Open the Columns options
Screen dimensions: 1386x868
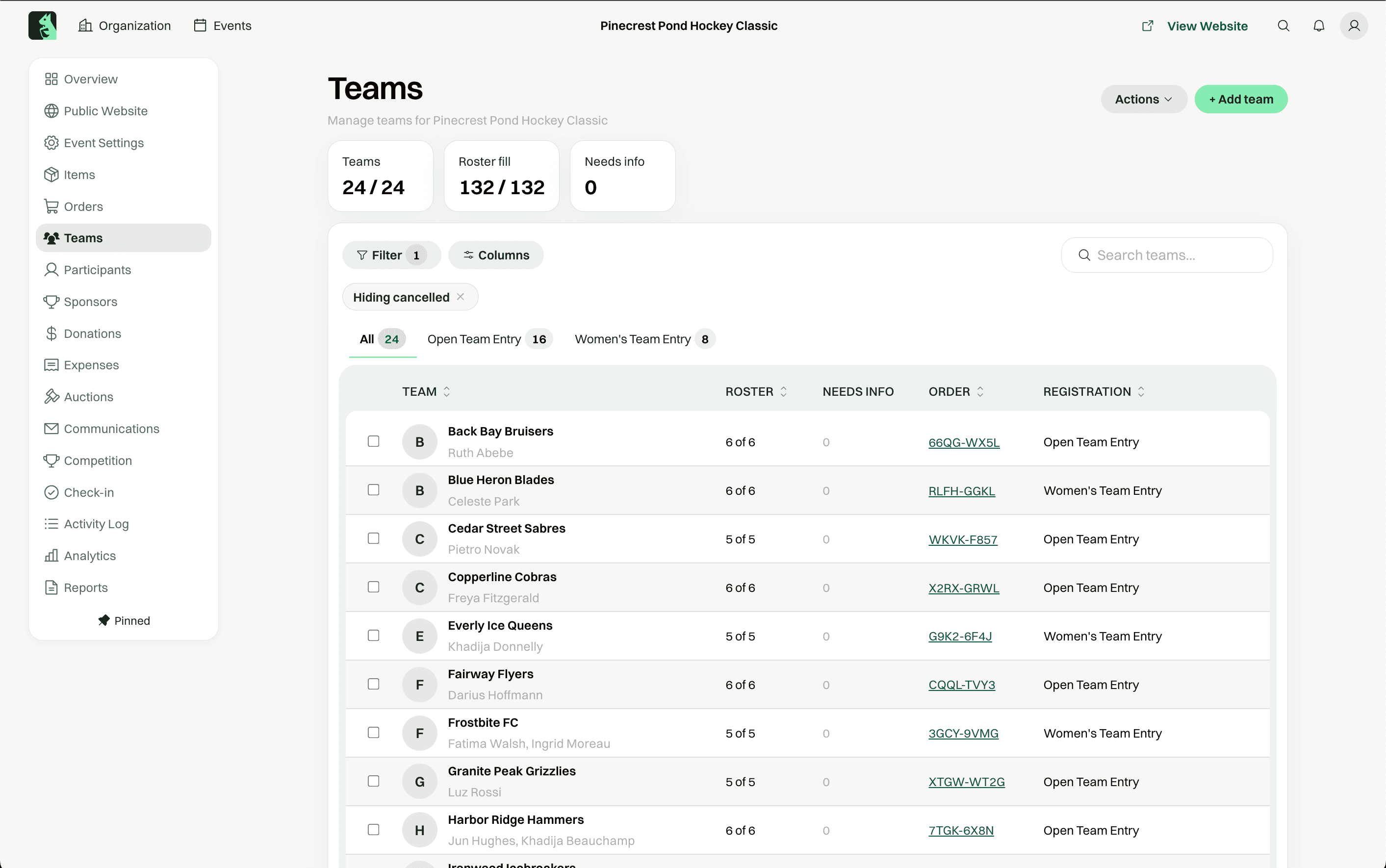point(496,255)
